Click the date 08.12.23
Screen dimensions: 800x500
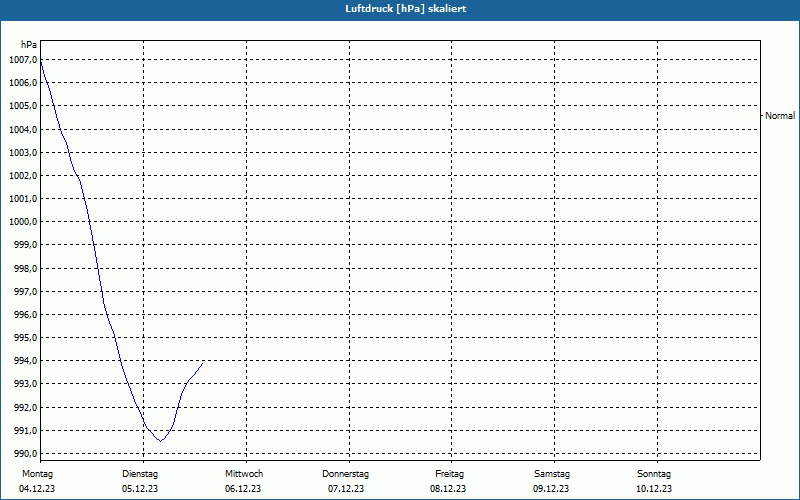point(448,489)
